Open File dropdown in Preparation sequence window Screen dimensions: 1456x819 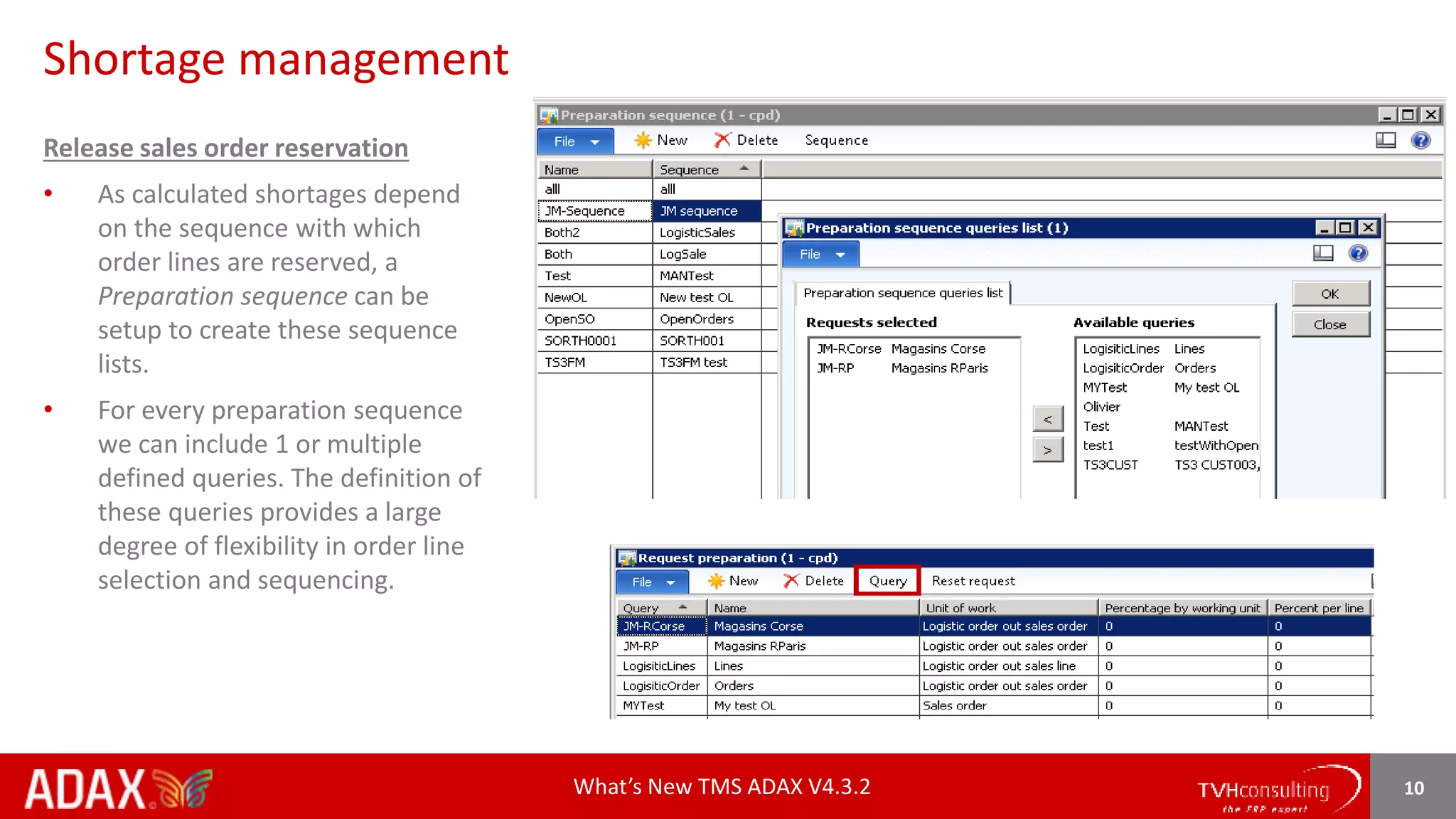575,141
